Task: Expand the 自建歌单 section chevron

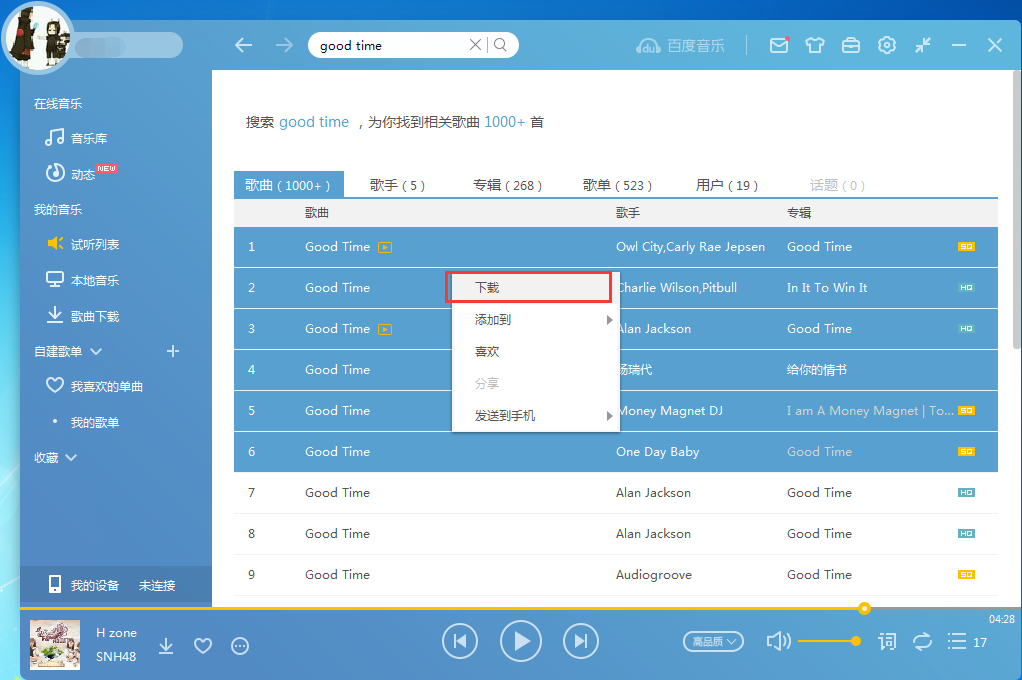Action: 96,352
